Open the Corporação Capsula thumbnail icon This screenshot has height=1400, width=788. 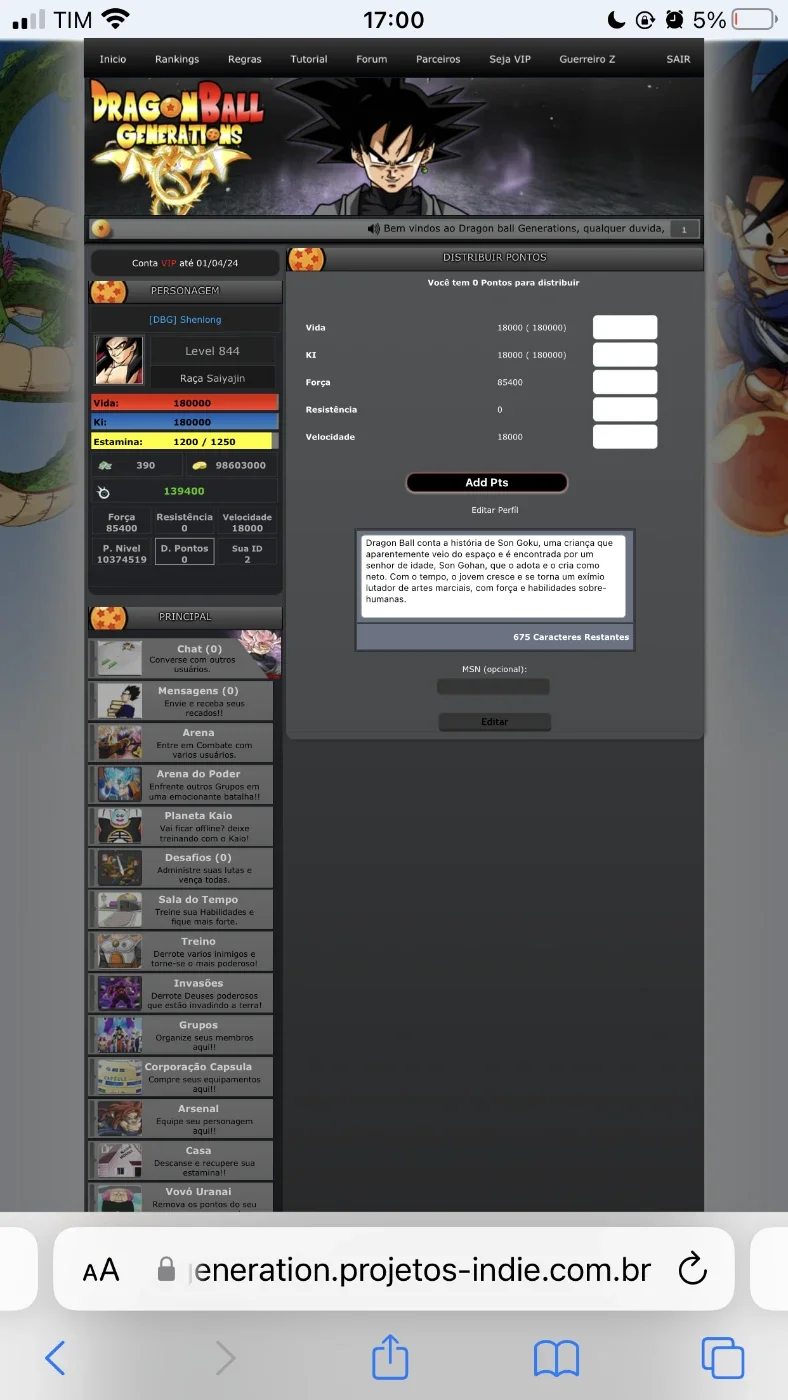click(119, 1077)
